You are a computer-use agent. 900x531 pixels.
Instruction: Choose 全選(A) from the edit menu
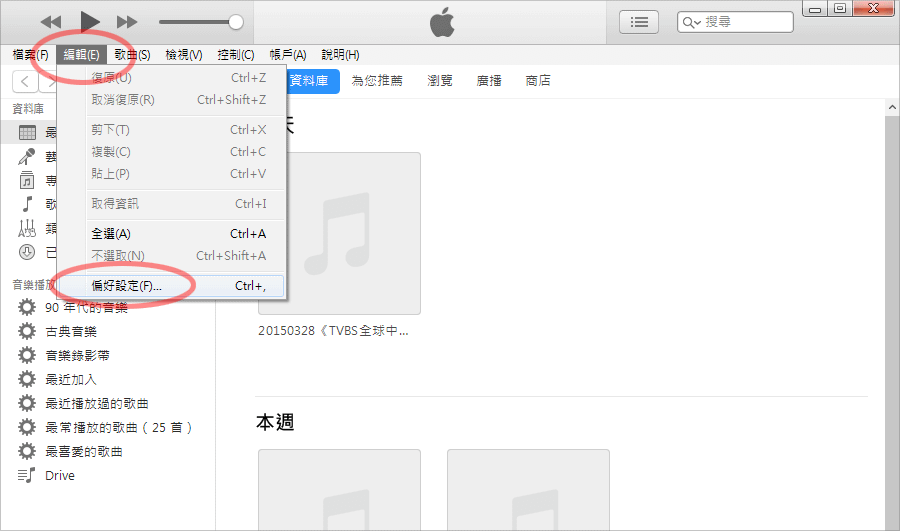(x=171, y=234)
